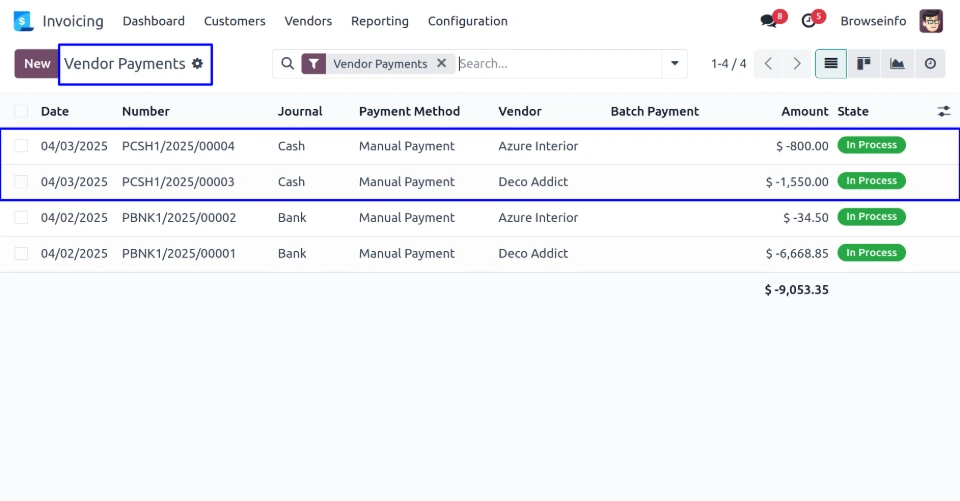Tick checkbox for PBNK1/2025/00001 payment
This screenshot has width=960, height=501.
21,254
